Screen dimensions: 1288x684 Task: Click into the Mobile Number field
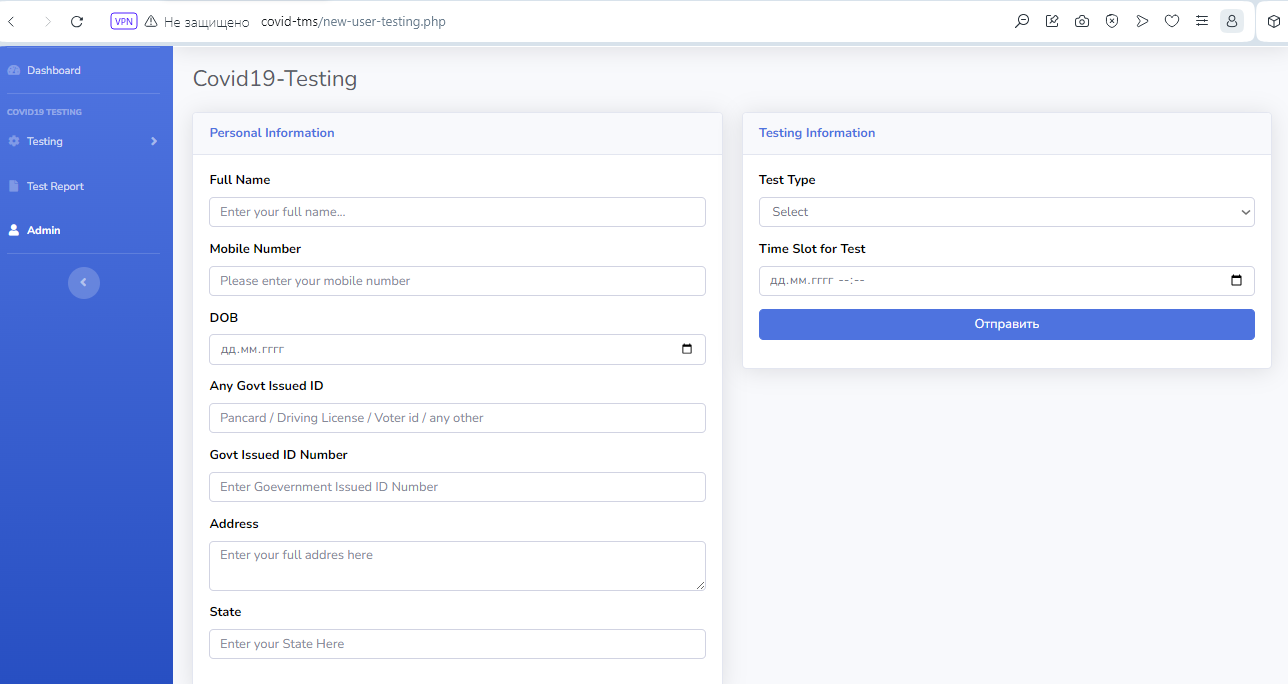click(x=457, y=281)
